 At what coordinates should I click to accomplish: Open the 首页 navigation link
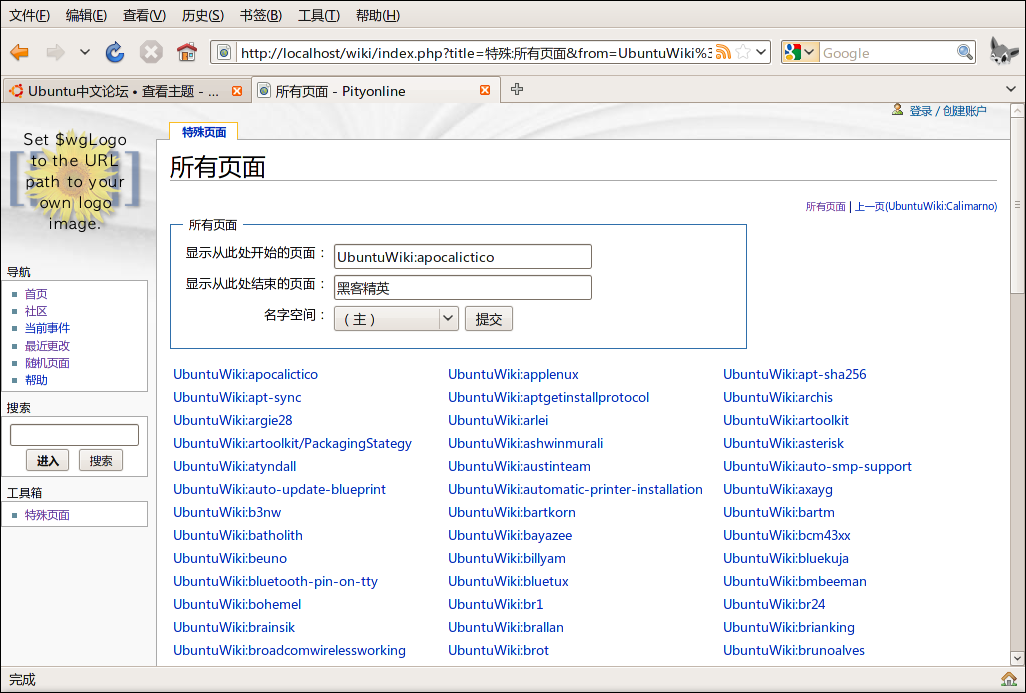click(x=36, y=294)
